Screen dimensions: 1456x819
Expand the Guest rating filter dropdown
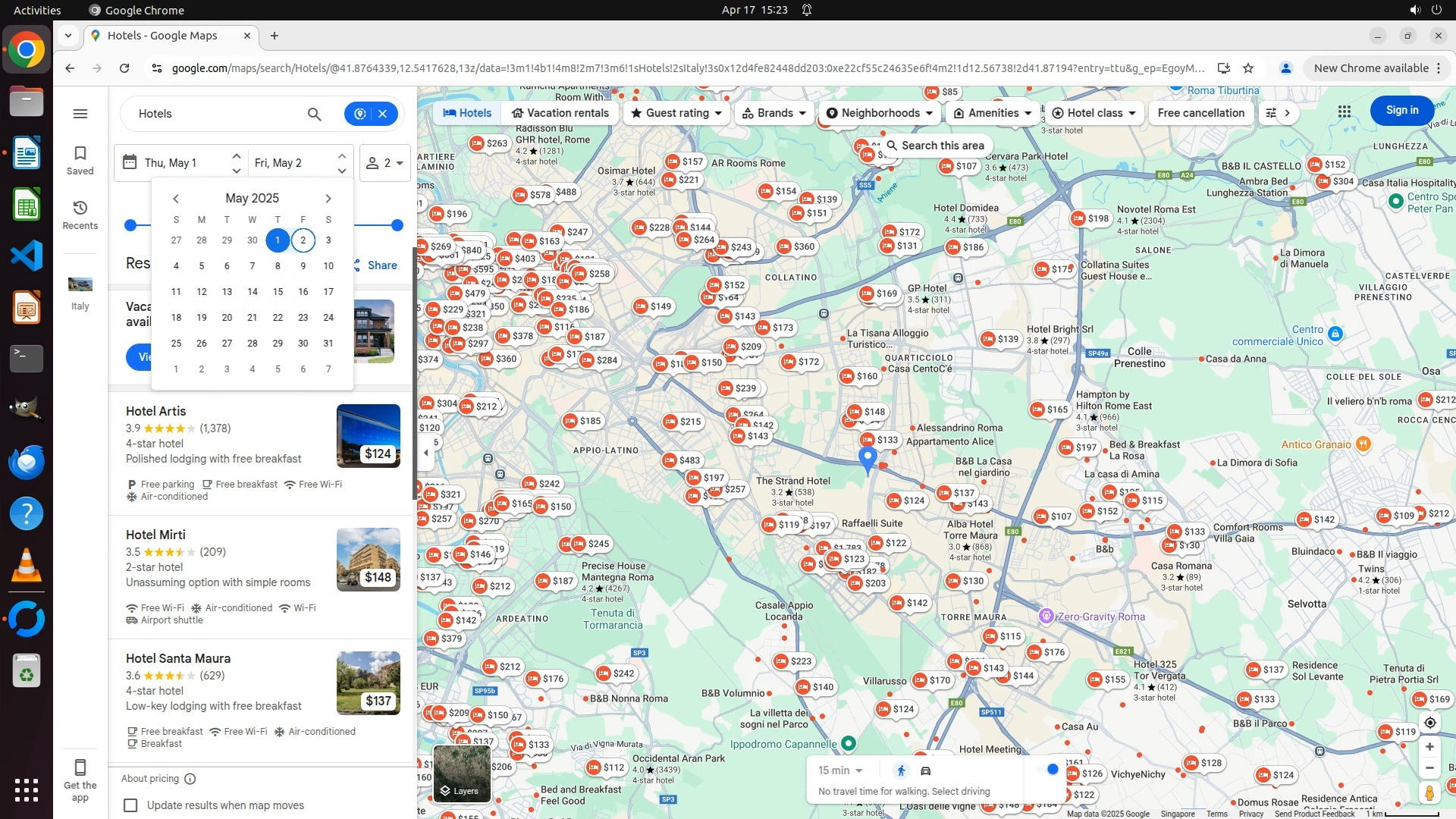point(677,113)
